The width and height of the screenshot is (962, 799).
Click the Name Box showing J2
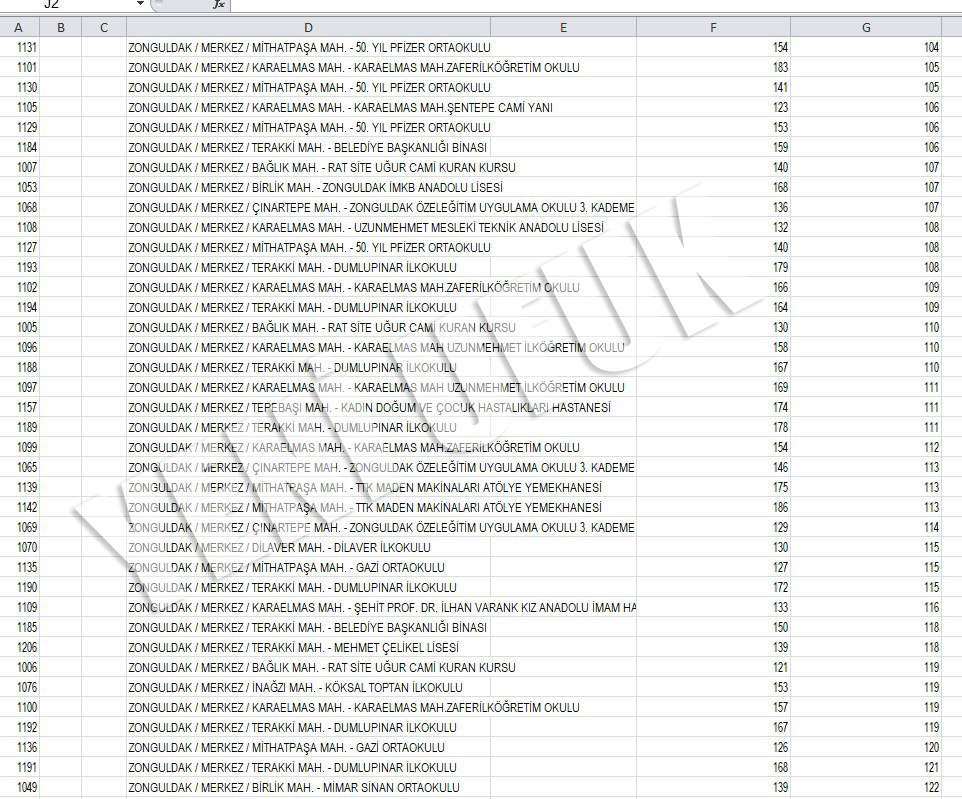pos(70,5)
